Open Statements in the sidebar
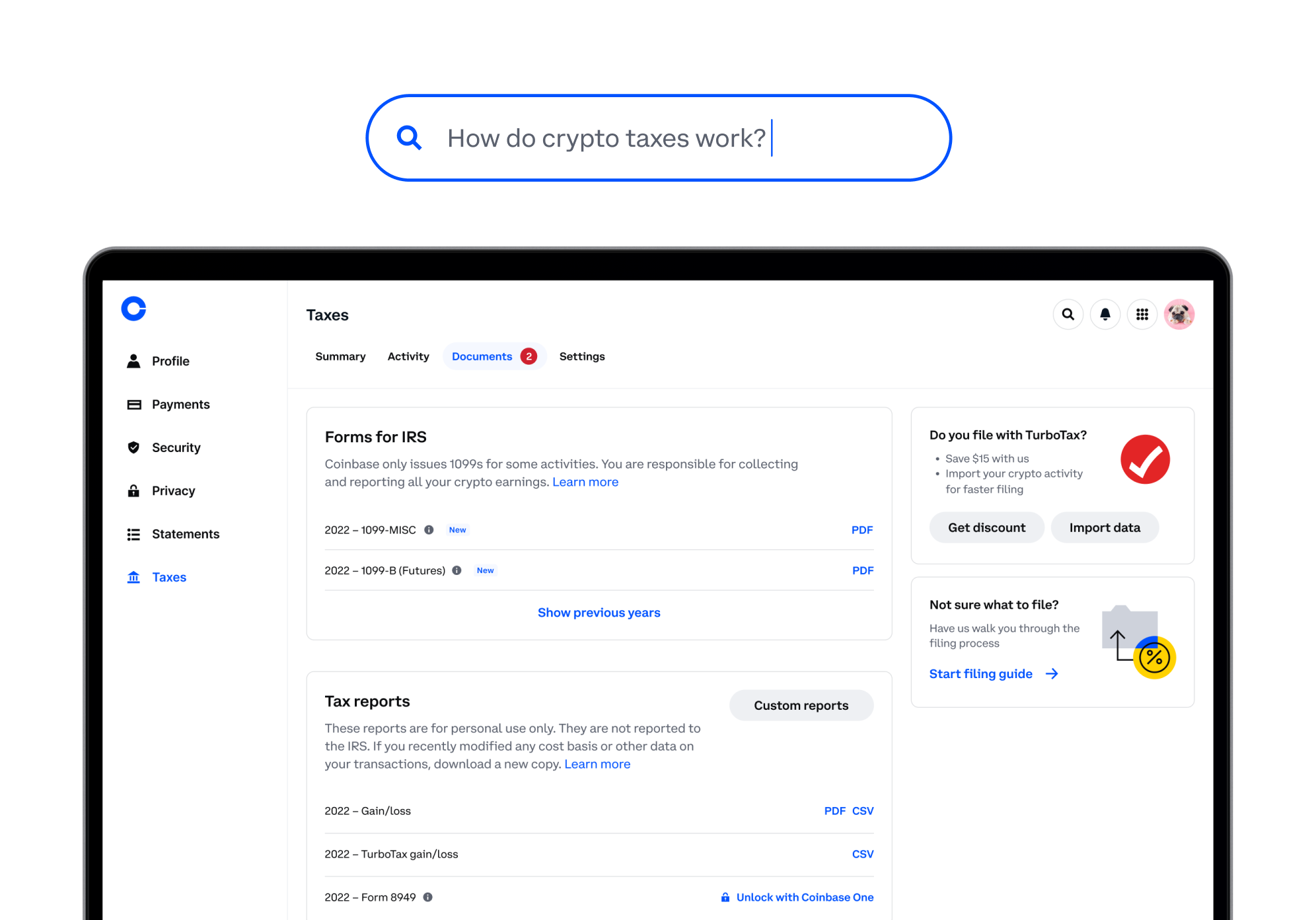The width and height of the screenshot is (1316, 920). (x=186, y=534)
